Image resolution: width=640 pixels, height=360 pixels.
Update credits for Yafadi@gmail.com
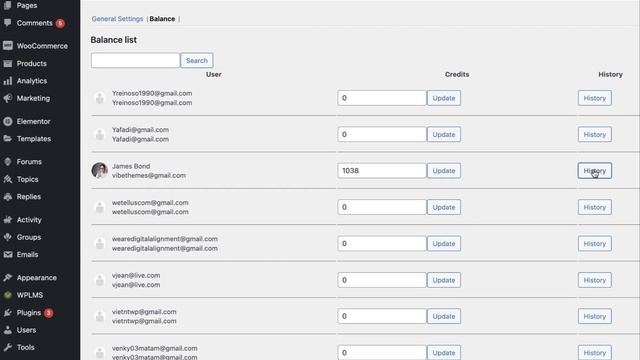(x=444, y=134)
